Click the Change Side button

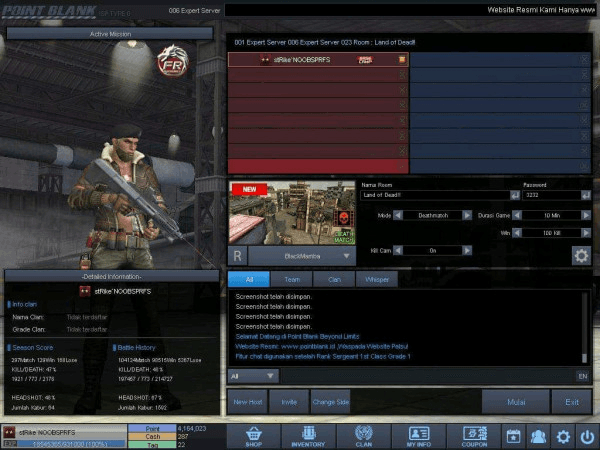click(x=330, y=402)
